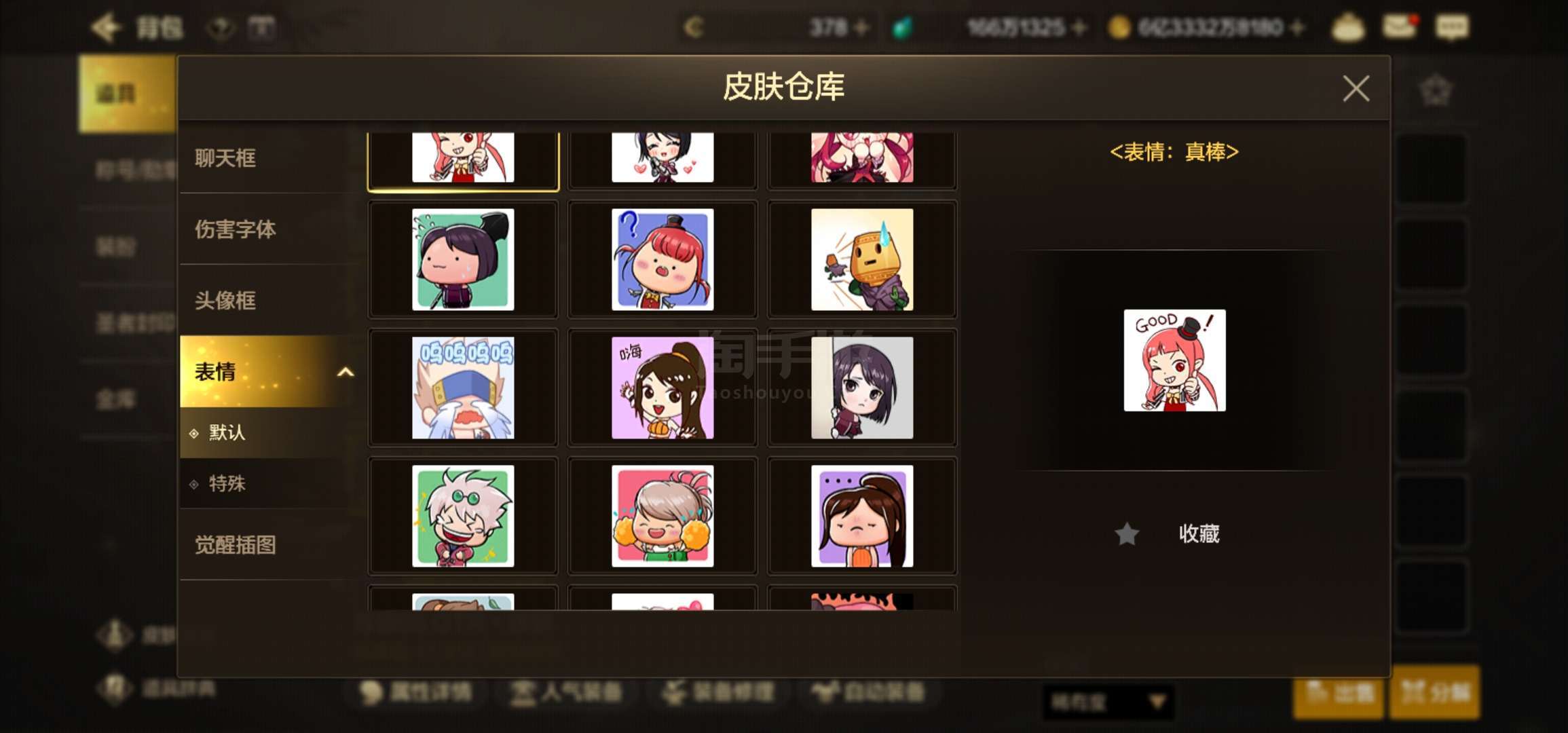Select the crying 呜呜呜呜 emoticon
This screenshot has width=1568, height=733.
(x=463, y=388)
